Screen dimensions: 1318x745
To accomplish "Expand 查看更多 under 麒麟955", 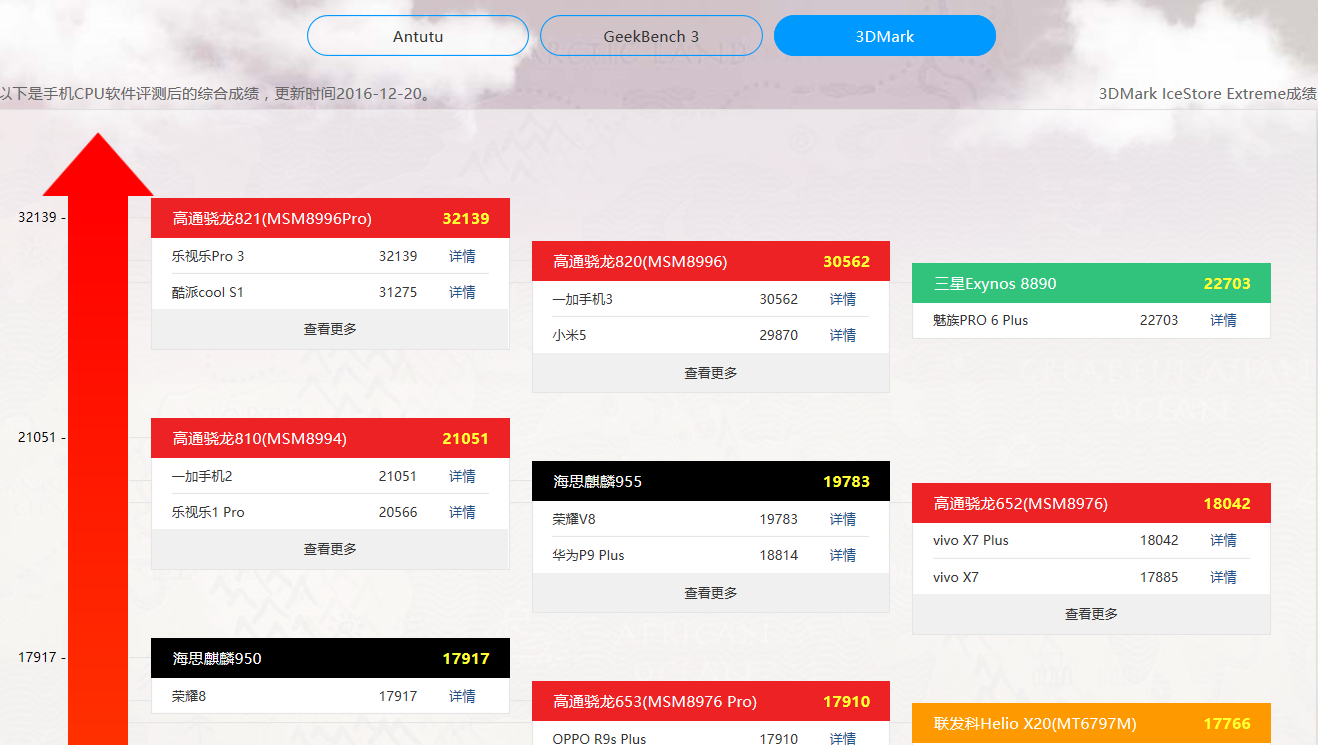I will (x=710, y=593).
